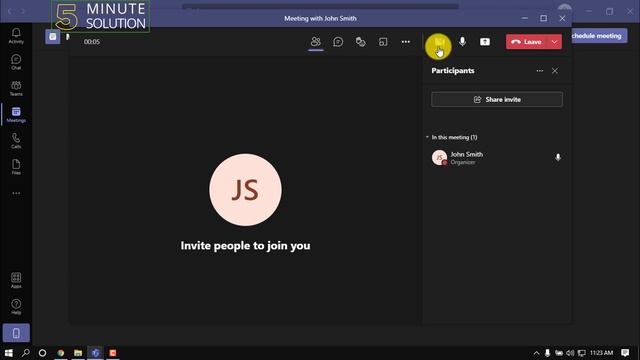640x360 pixels.
Task: Collapse the In this meeting section
Action: (427, 137)
